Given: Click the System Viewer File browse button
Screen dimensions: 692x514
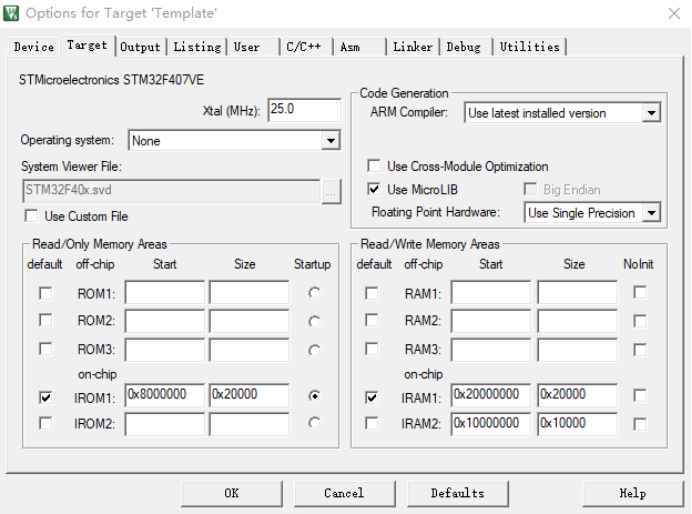Looking at the screenshot, I should 331,192.
